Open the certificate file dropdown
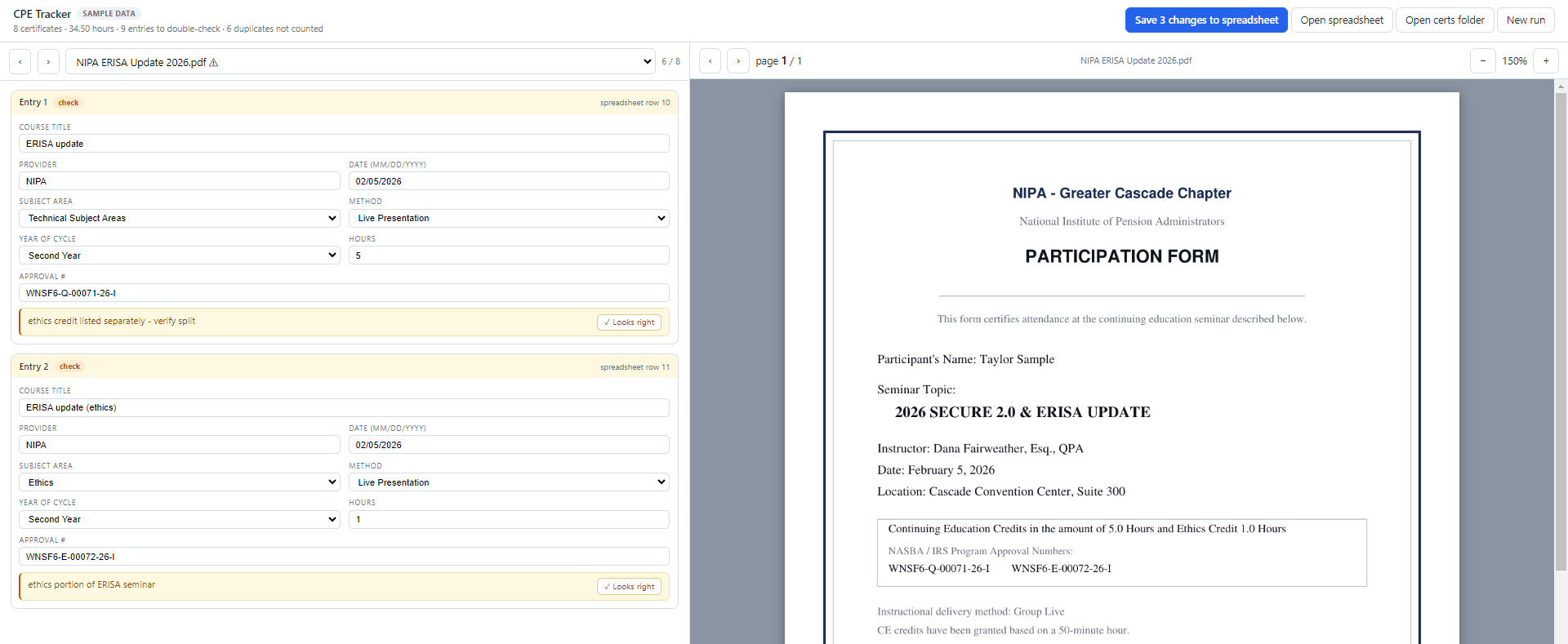Image resolution: width=1568 pixels, height=644 pixels. (361, 61)
